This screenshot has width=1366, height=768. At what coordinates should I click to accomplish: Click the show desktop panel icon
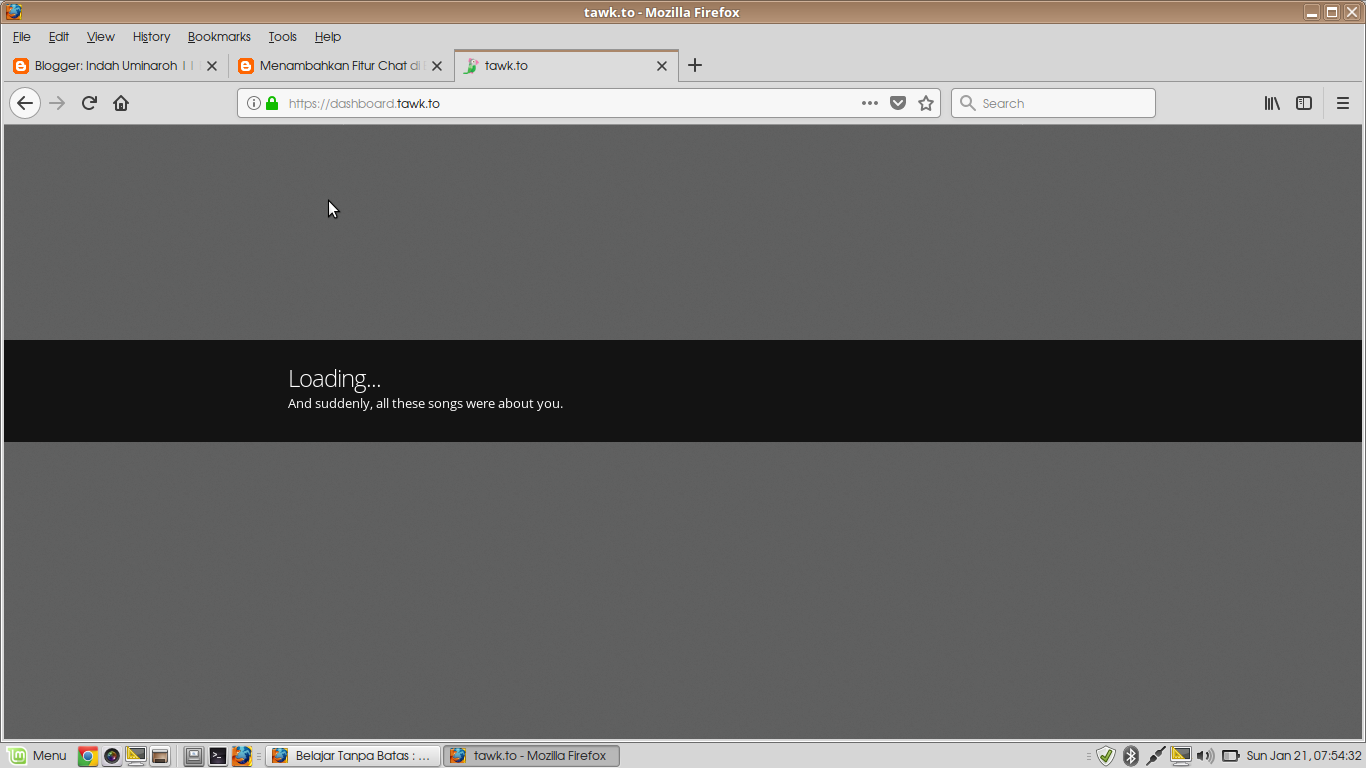194,756
